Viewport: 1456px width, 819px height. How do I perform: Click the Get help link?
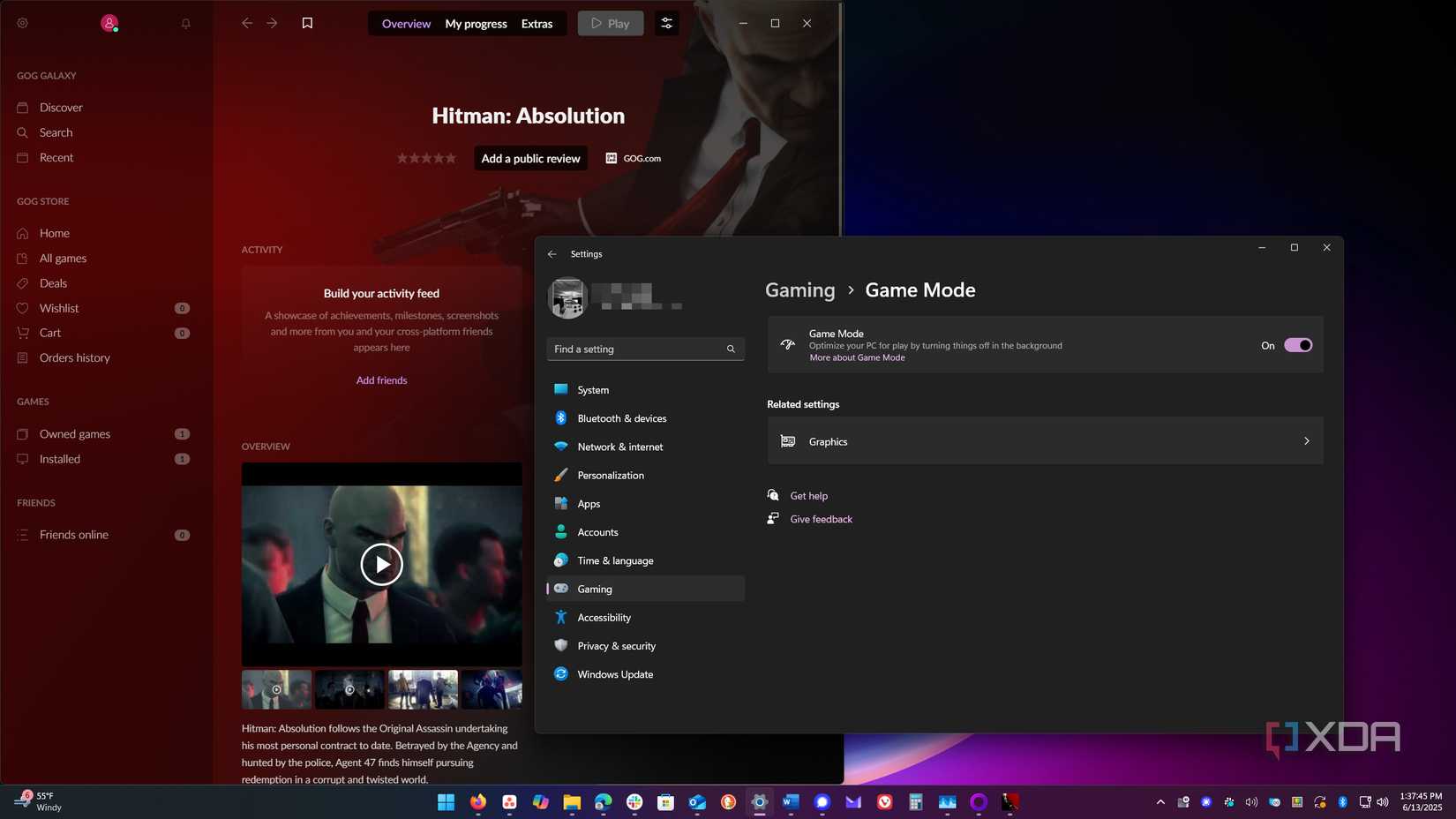click(x=808, y=496)
